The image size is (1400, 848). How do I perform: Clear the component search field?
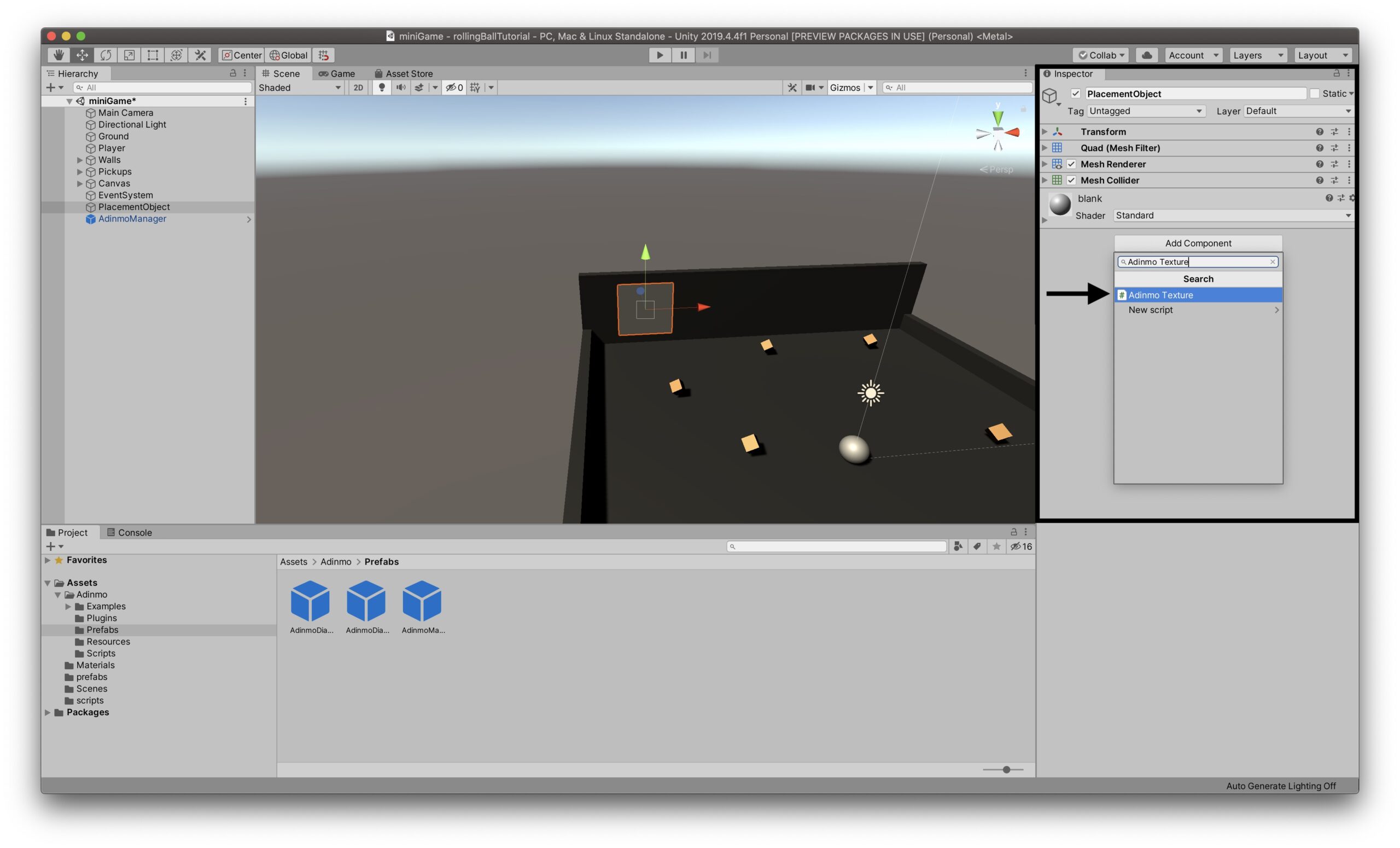point(1272,262)
